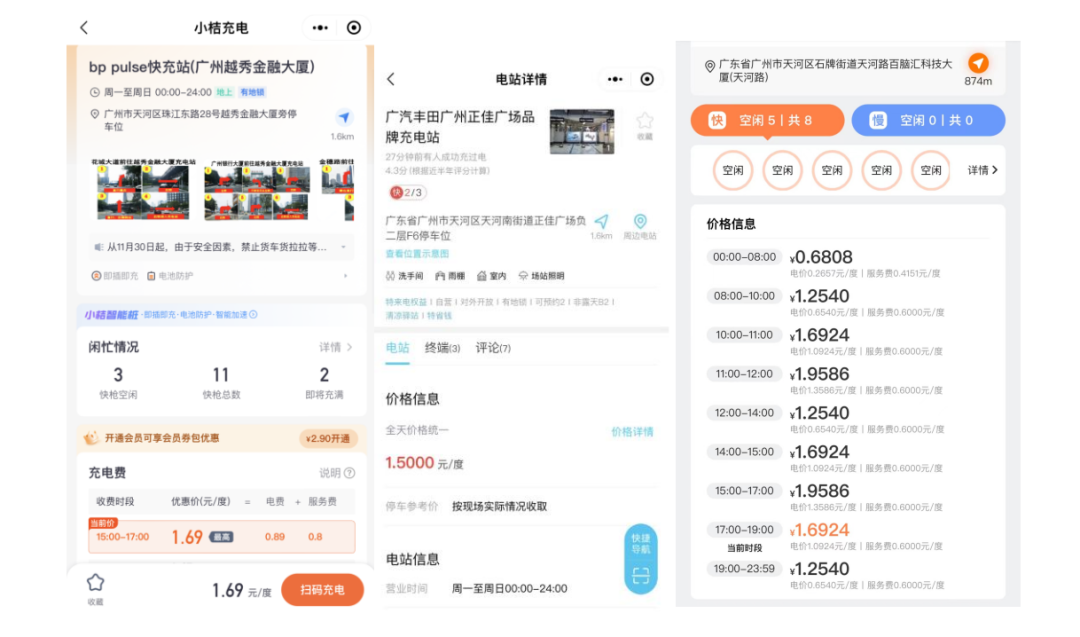The height and width of the screenshot is (637, 1080).
Task: Tap the clock icon beside 周一至周日 00:00-24:00
Action: pos(95,92)
